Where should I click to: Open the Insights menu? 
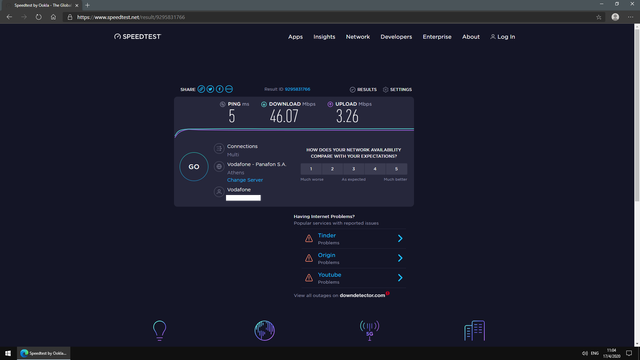tap(324, 37)
